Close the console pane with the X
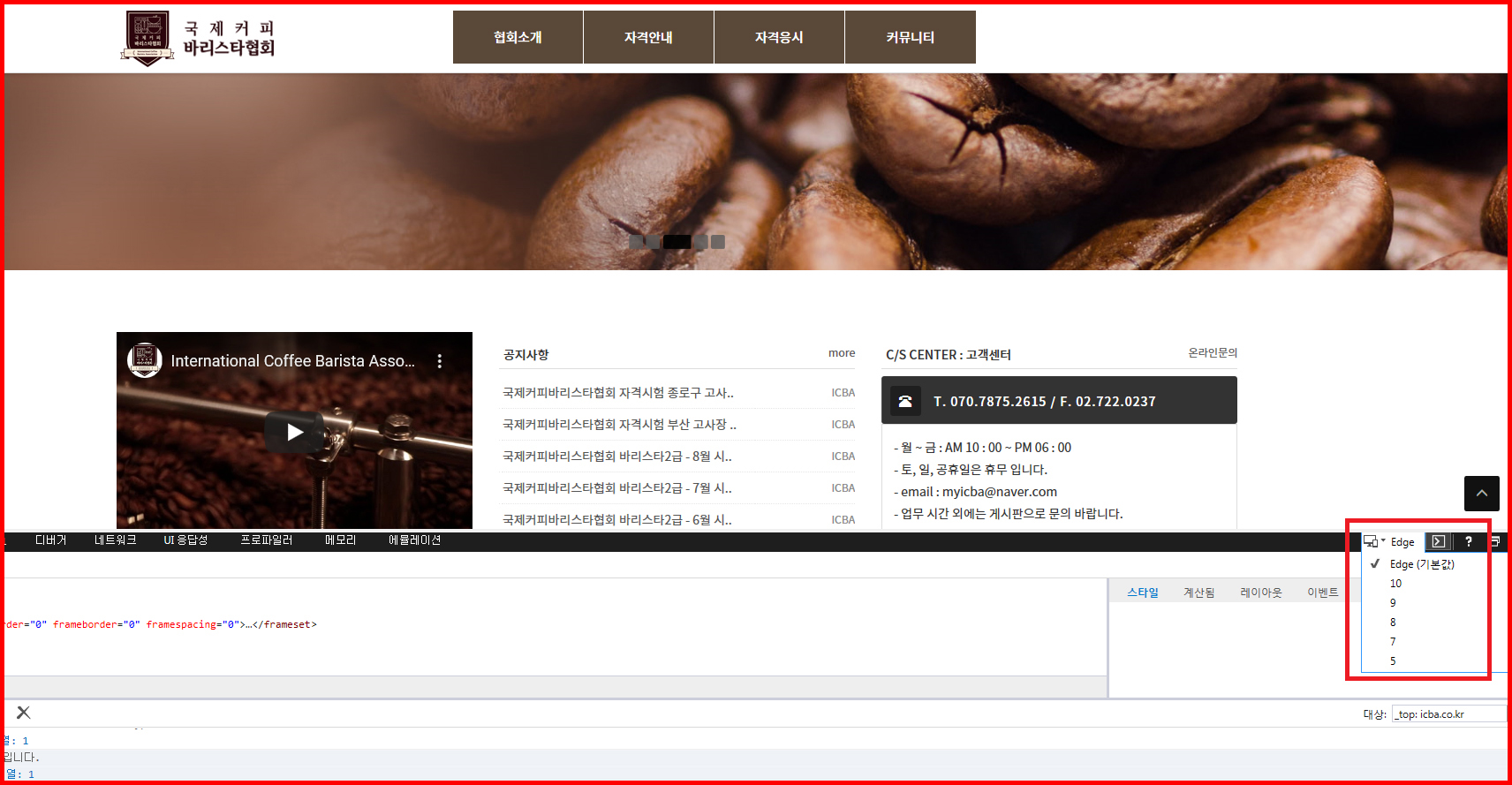Viewport: 1512px width, 785px height. 24,713
